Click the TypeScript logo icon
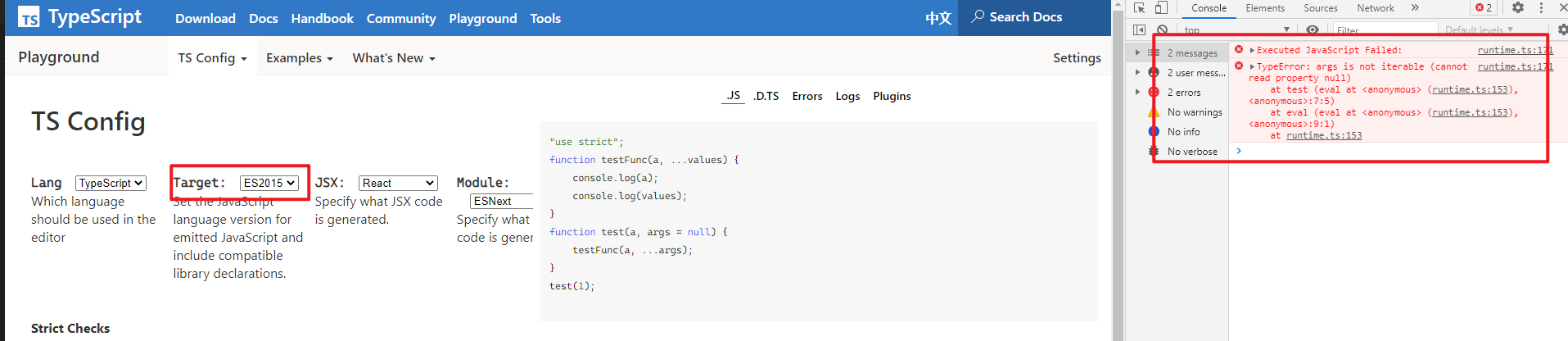The image size is (1568, 341). pyautogui.click(x=29, y=17)
